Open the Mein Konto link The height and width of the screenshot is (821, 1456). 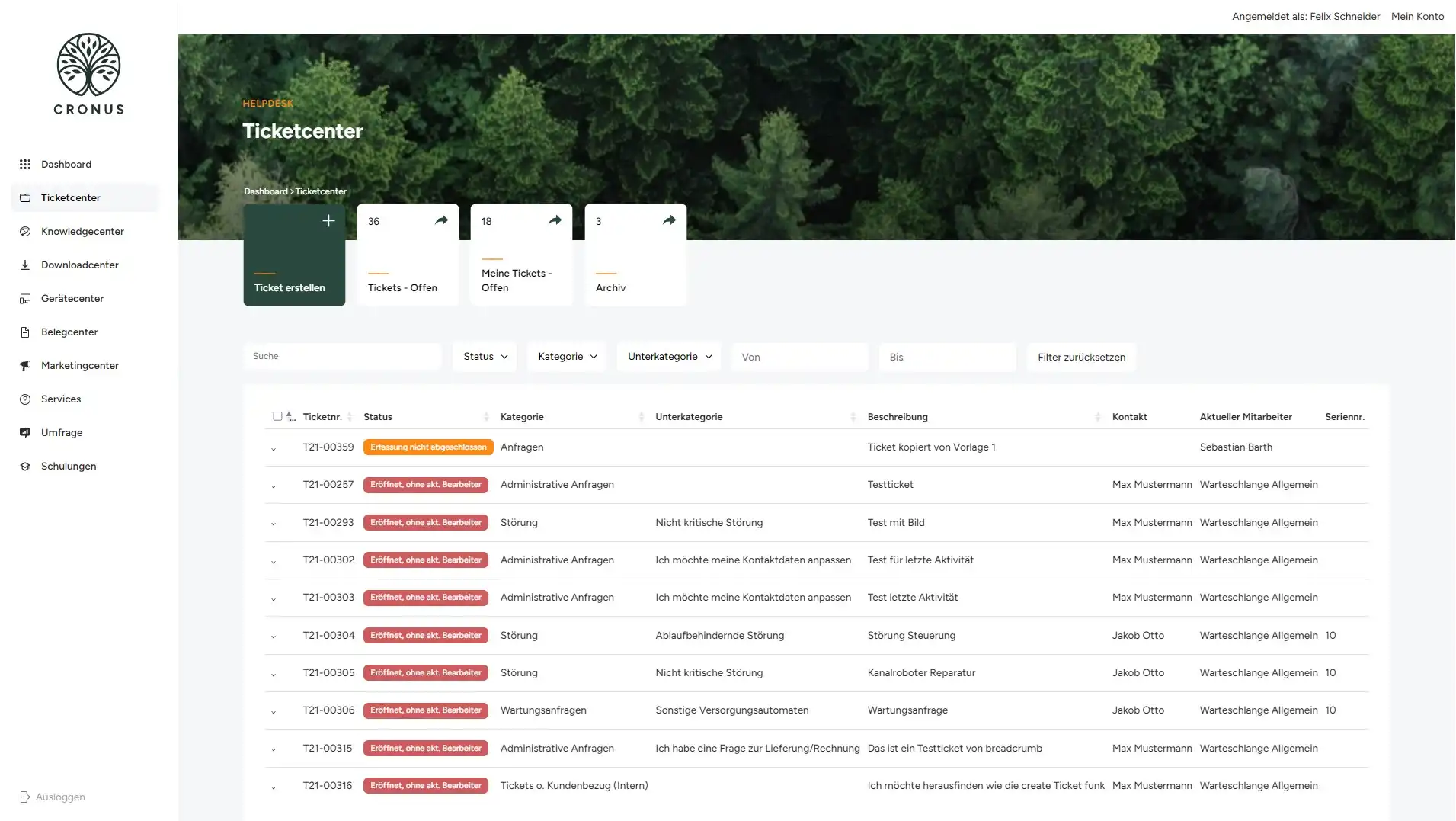click(x=1417, y=17)
